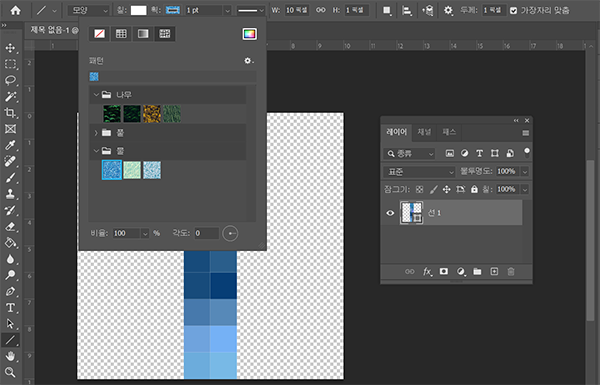Image resolution: width=600 pixels, height=385 pixels.
Task: Open the Layers panel menu
Action: pos(526,133)
